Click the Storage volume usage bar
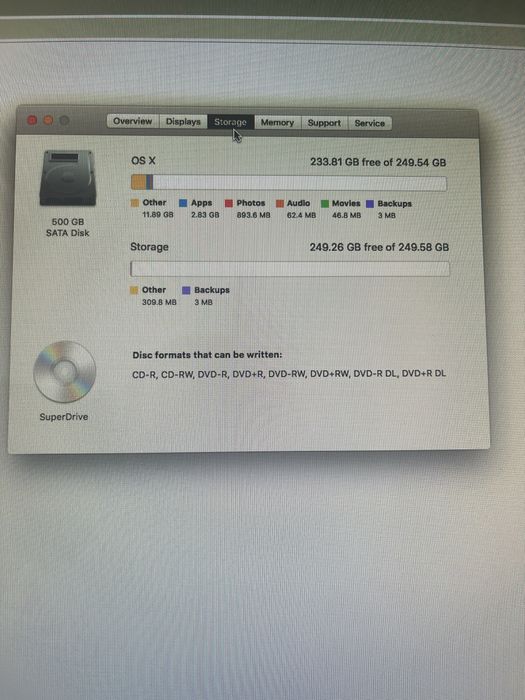This screenshot has width=525, height=700. coord(290,269)
